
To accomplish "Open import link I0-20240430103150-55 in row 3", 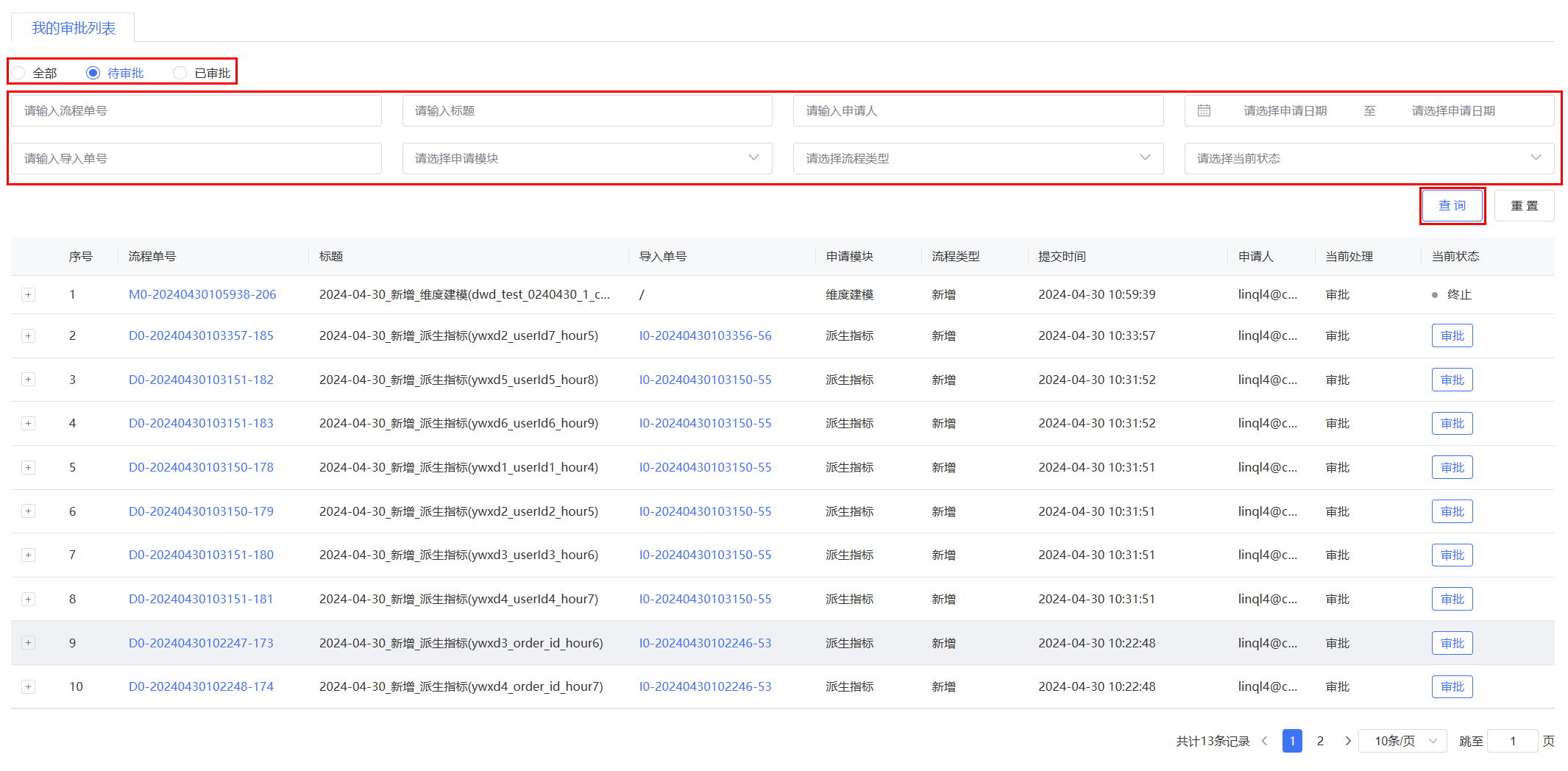I will pyautogui.click(x=705, y=380).
